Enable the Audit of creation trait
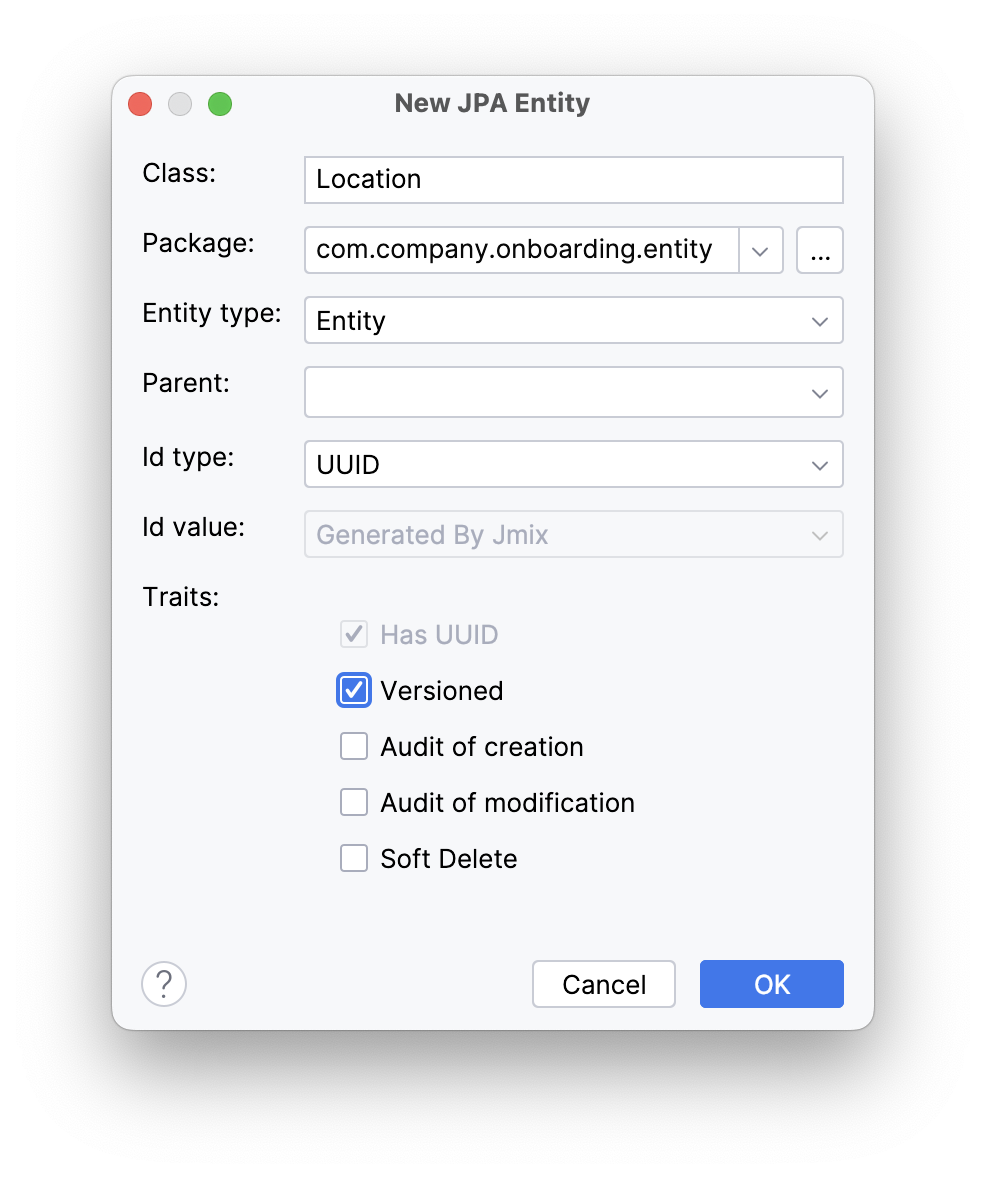 353,746
